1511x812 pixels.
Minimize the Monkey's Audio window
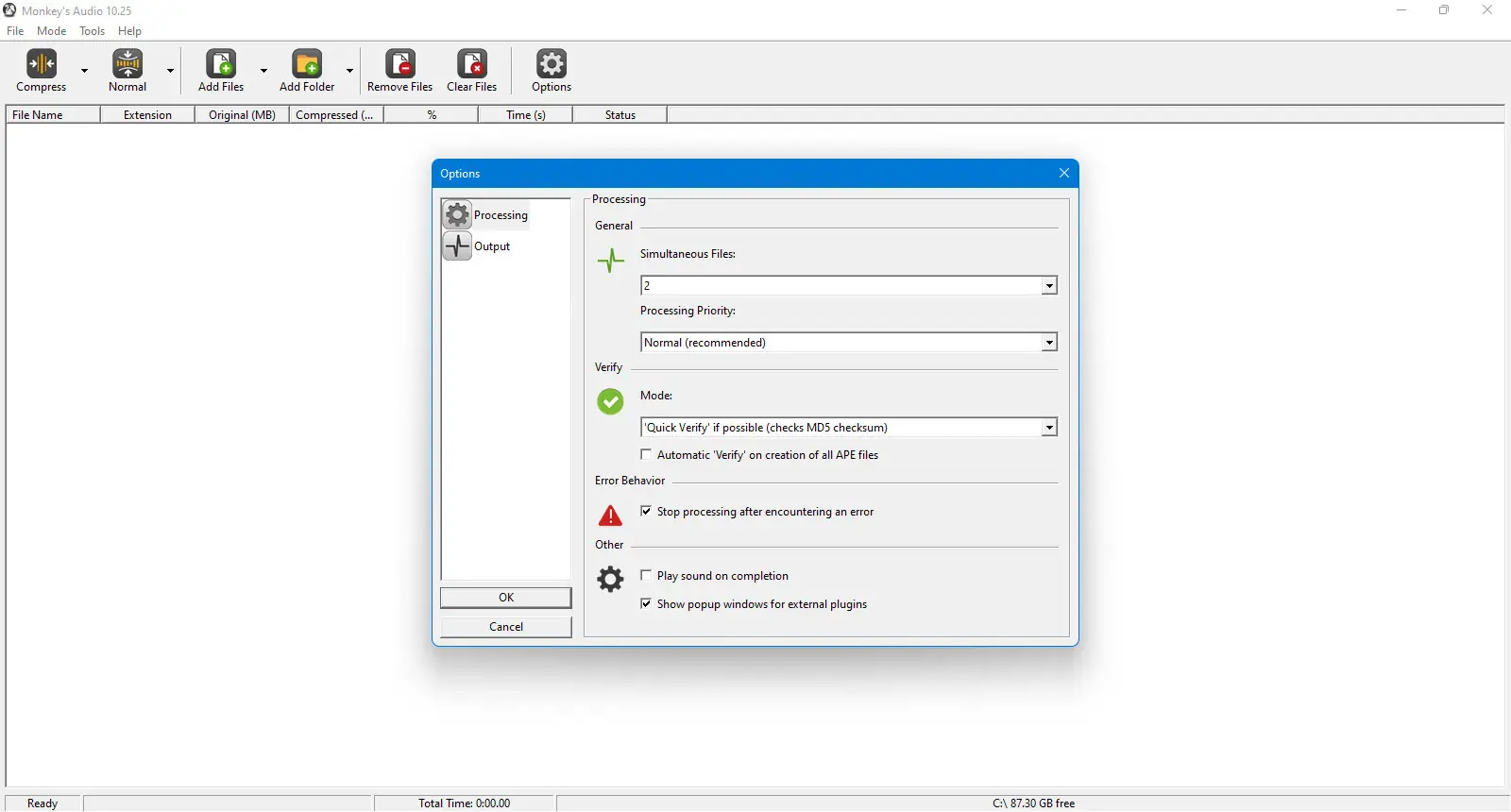pos(1401,10)
